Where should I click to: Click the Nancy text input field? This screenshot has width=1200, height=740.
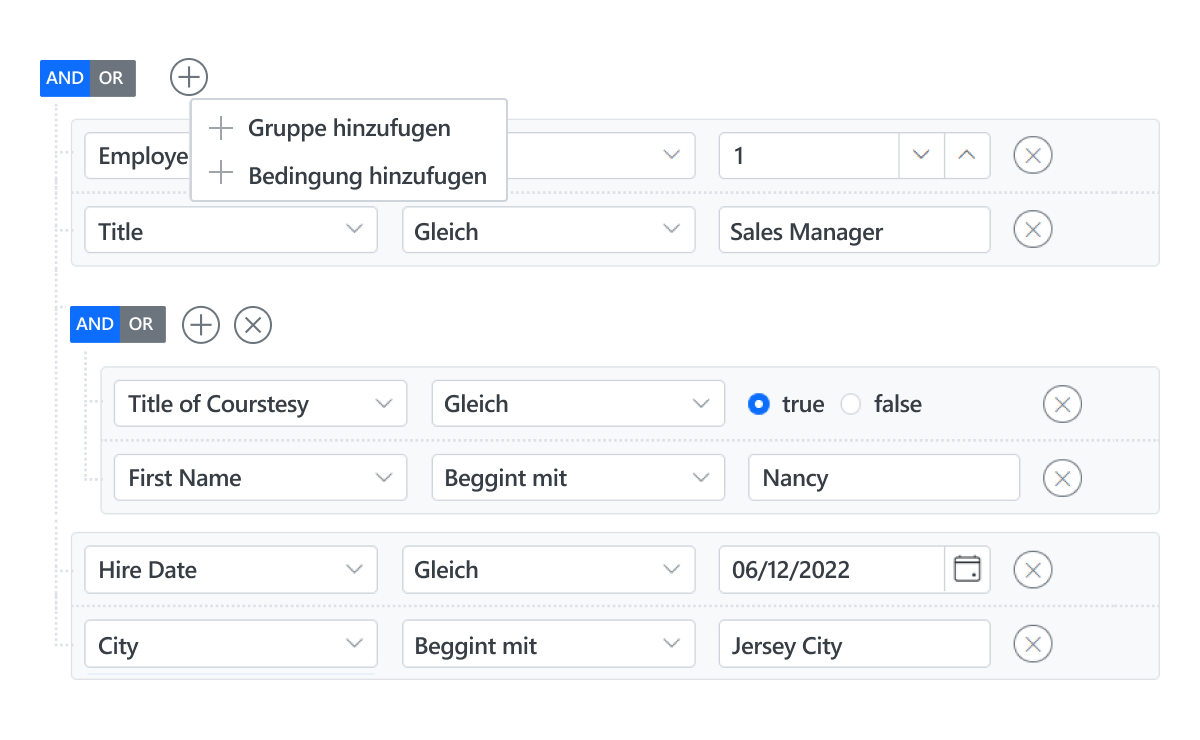point(883,479)
